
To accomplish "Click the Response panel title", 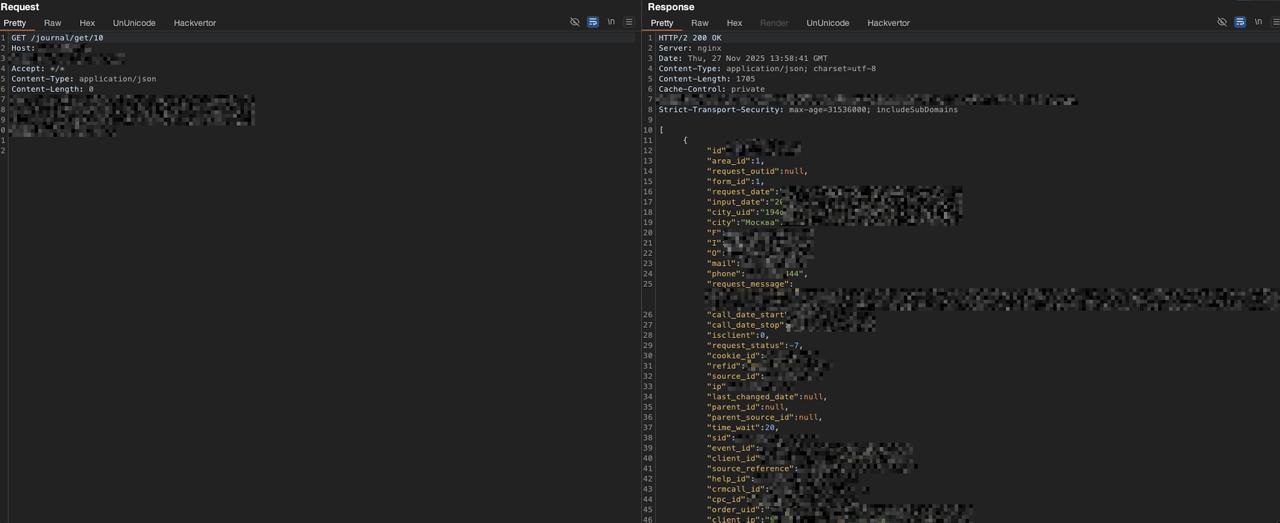I will 671,7.
